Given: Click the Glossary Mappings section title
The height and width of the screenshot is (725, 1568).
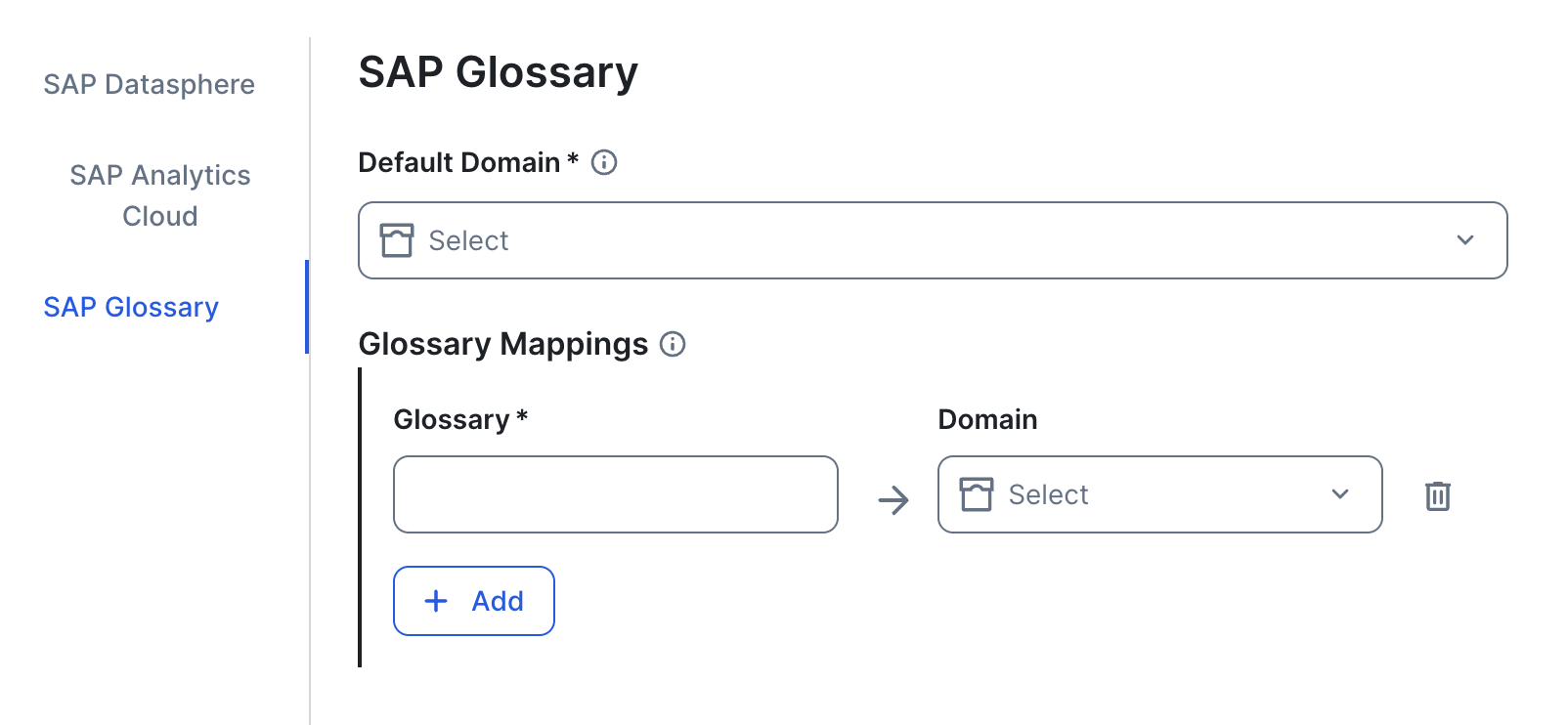Looking at the screenshot, I should (502, 344).
